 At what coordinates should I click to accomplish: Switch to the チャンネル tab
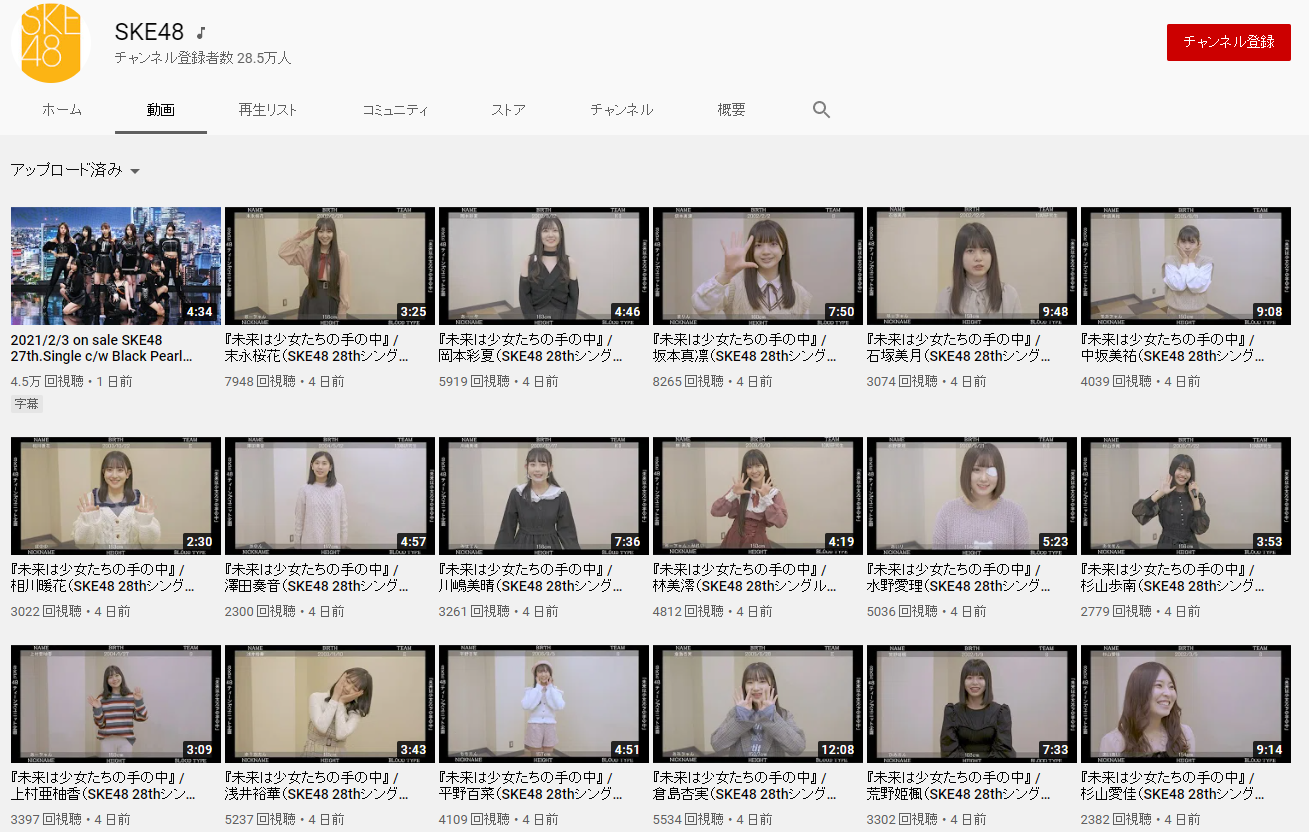tap(622, 110)
